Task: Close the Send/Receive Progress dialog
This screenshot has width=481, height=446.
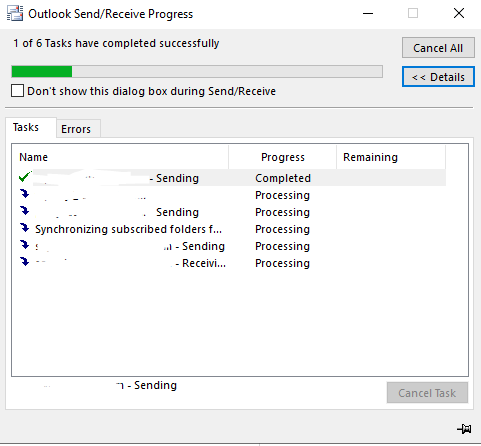Action: [459, 13]
